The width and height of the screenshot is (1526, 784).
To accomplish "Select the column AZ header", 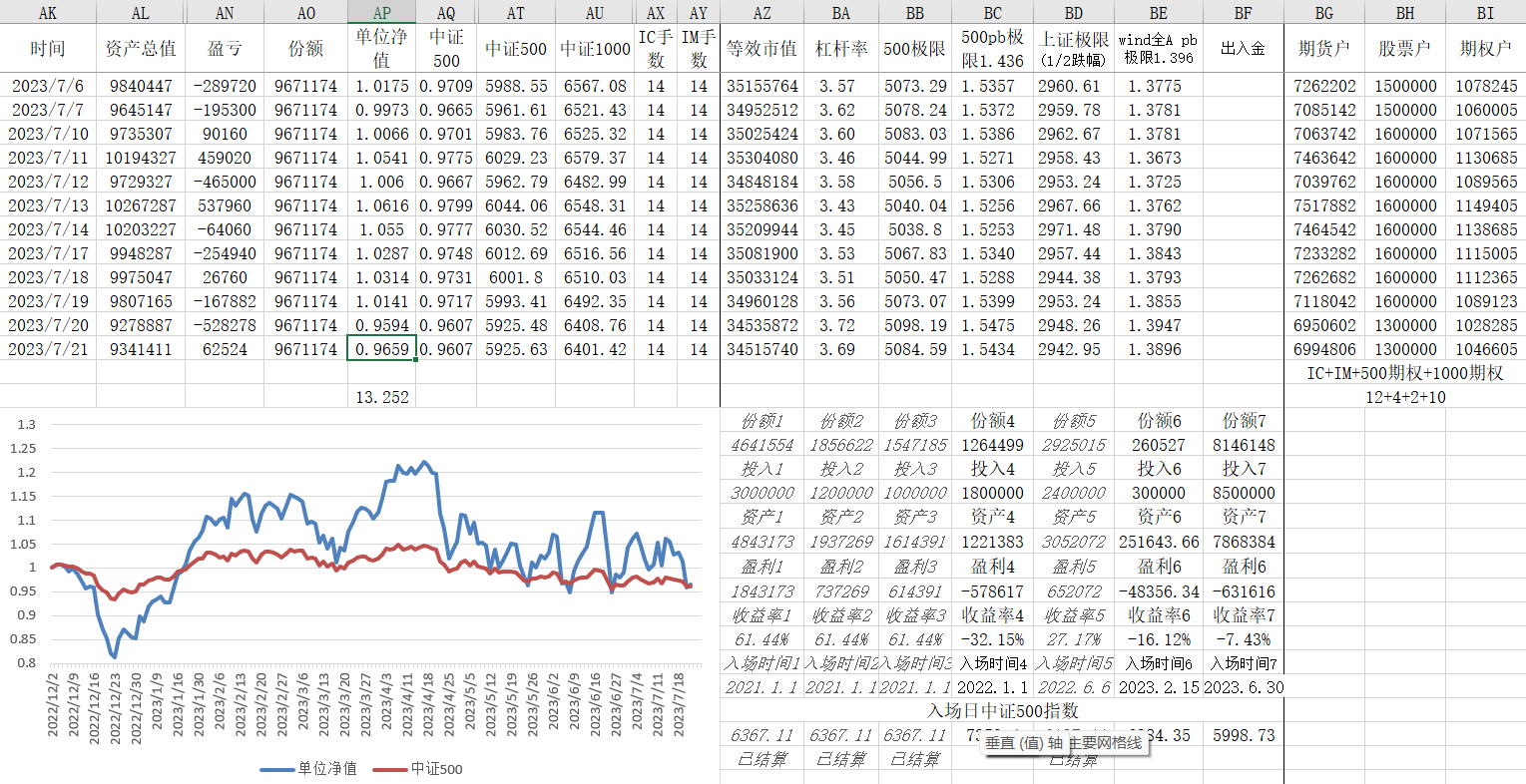I will coord(763,12).
